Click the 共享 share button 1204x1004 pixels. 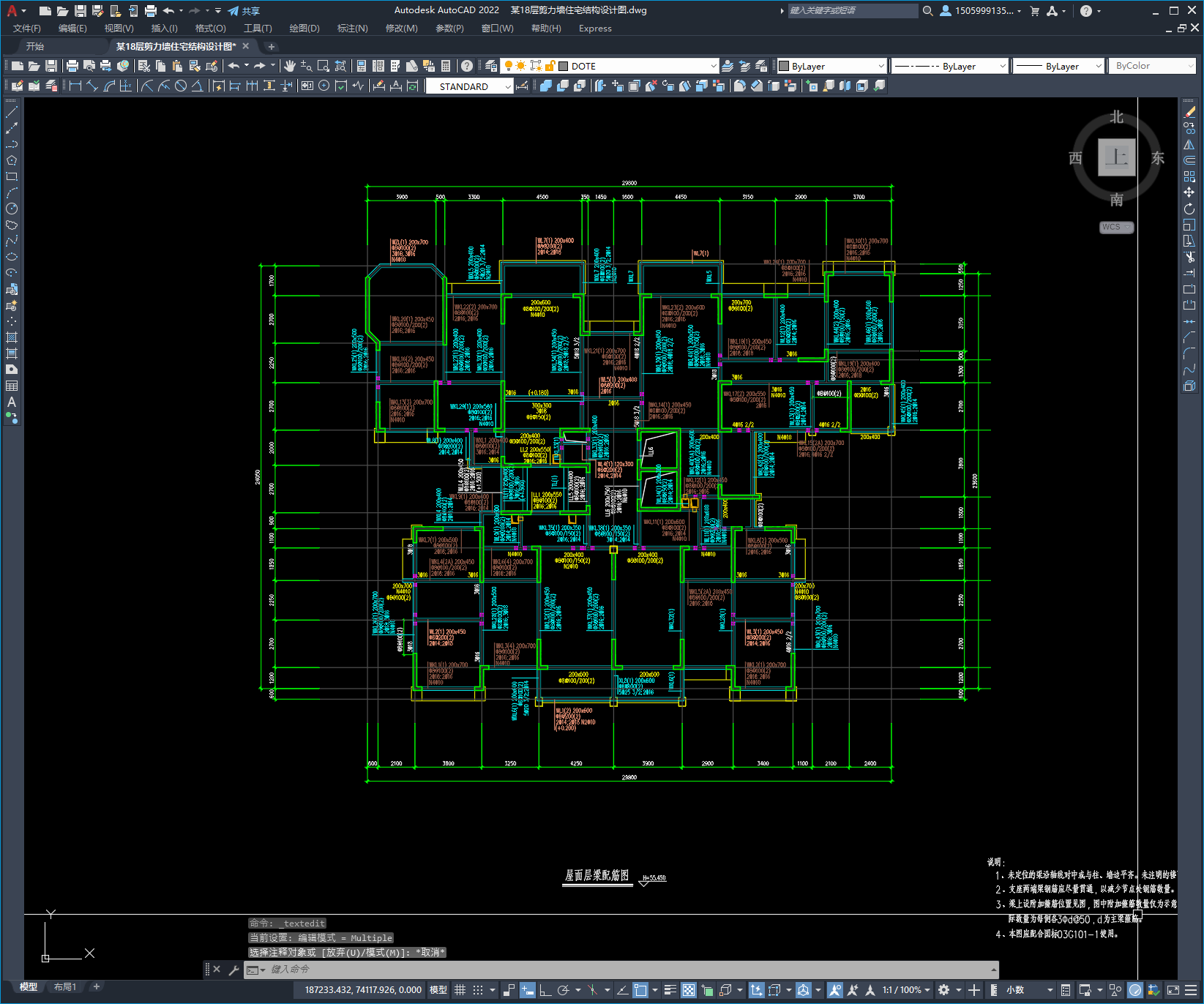pos(244,11)
